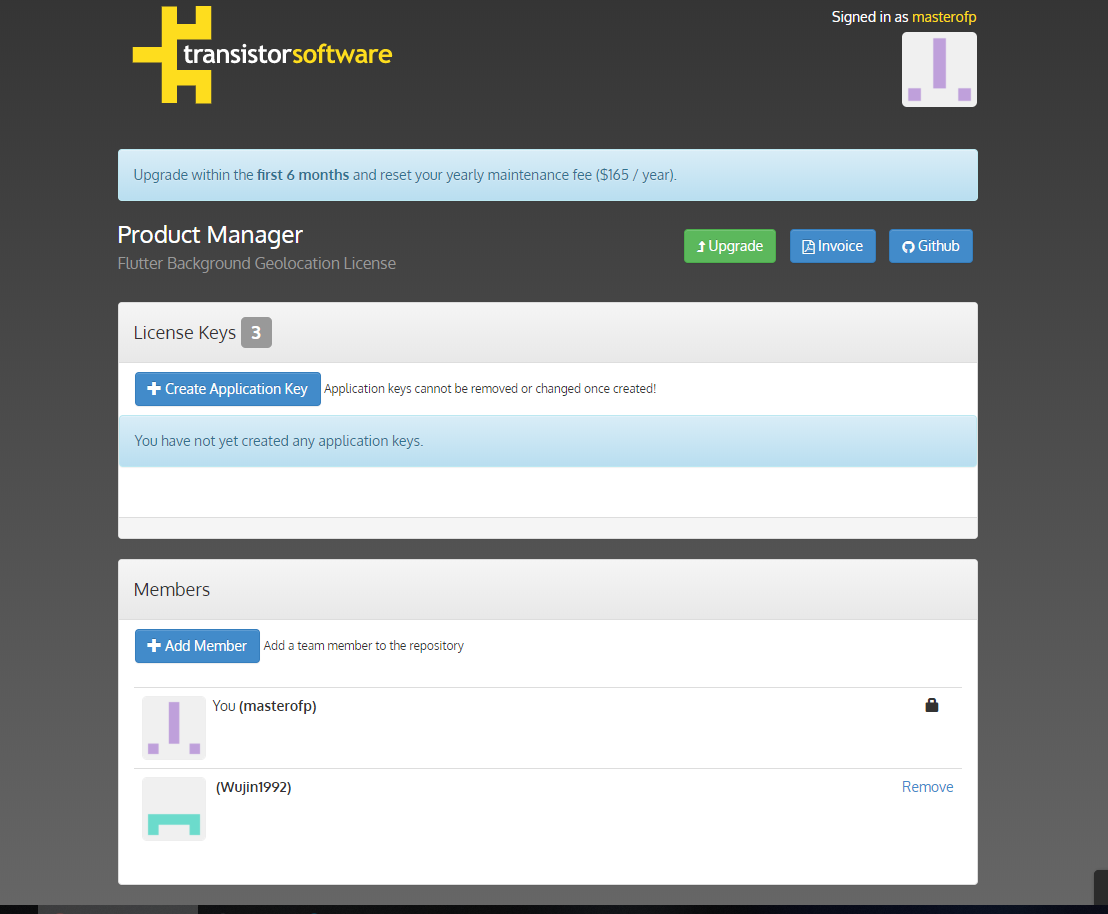Remove member Wujin1992 from the repository

click(x=927, y=786)
